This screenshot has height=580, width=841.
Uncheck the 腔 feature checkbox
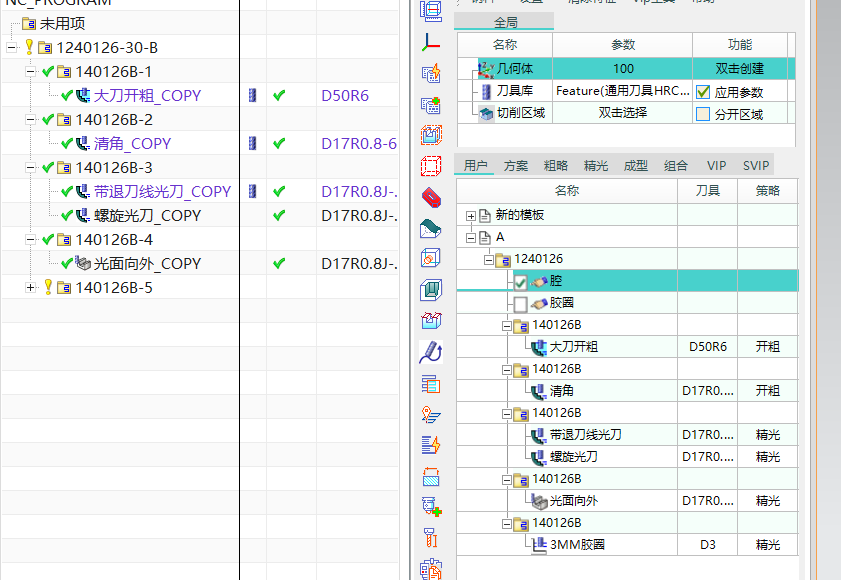[520, 282]
